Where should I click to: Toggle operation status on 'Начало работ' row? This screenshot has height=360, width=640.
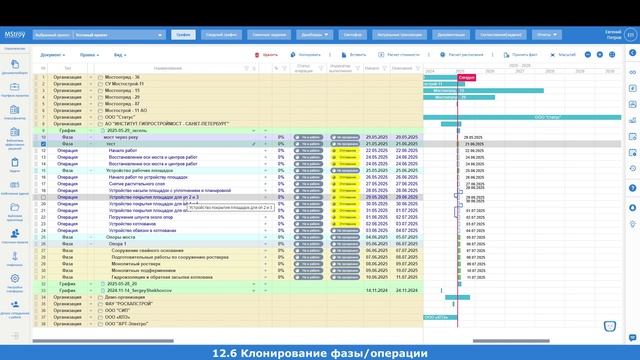pos(308,151)
